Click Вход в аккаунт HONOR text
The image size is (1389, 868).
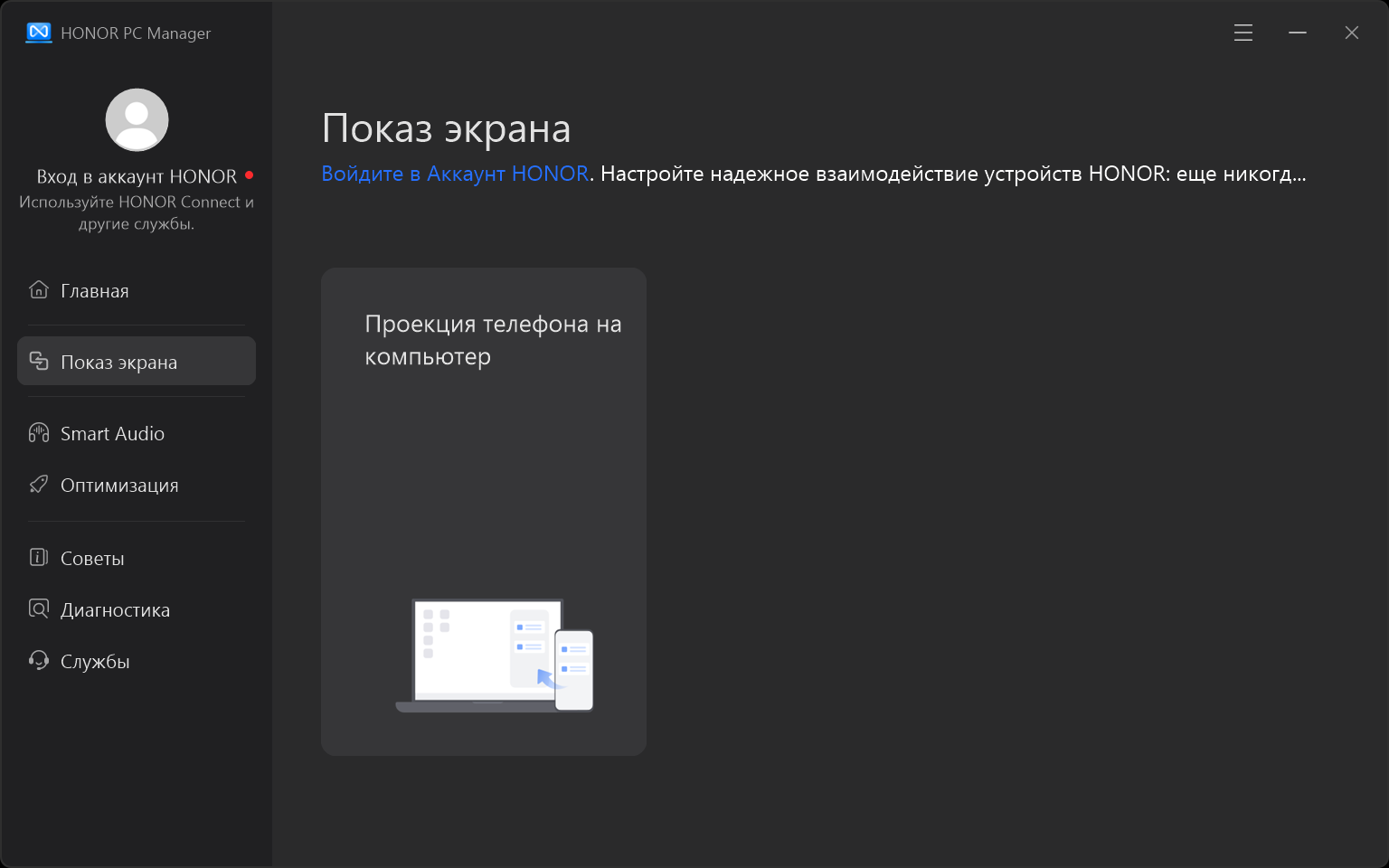(137, 176)
